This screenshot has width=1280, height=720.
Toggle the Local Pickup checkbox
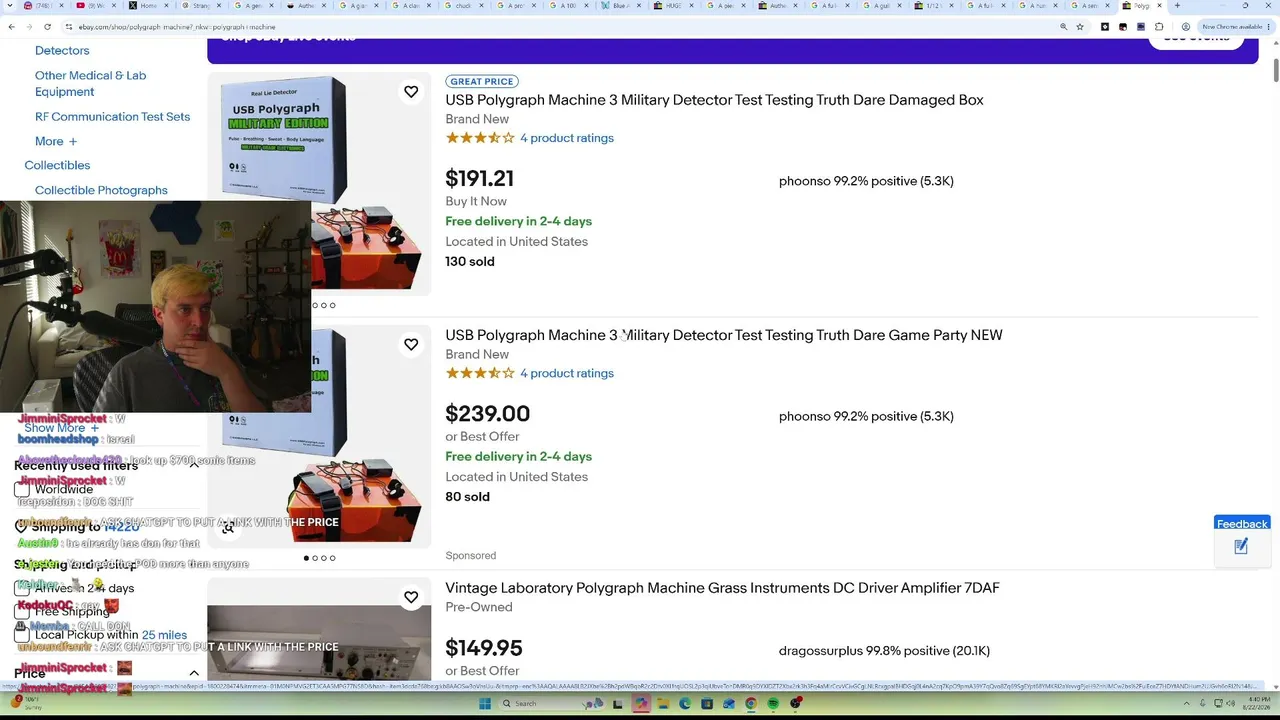coord(22,635)
